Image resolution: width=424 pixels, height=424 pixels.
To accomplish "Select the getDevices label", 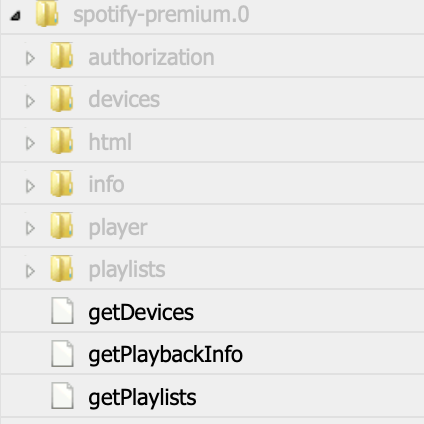I will (141, 313).
